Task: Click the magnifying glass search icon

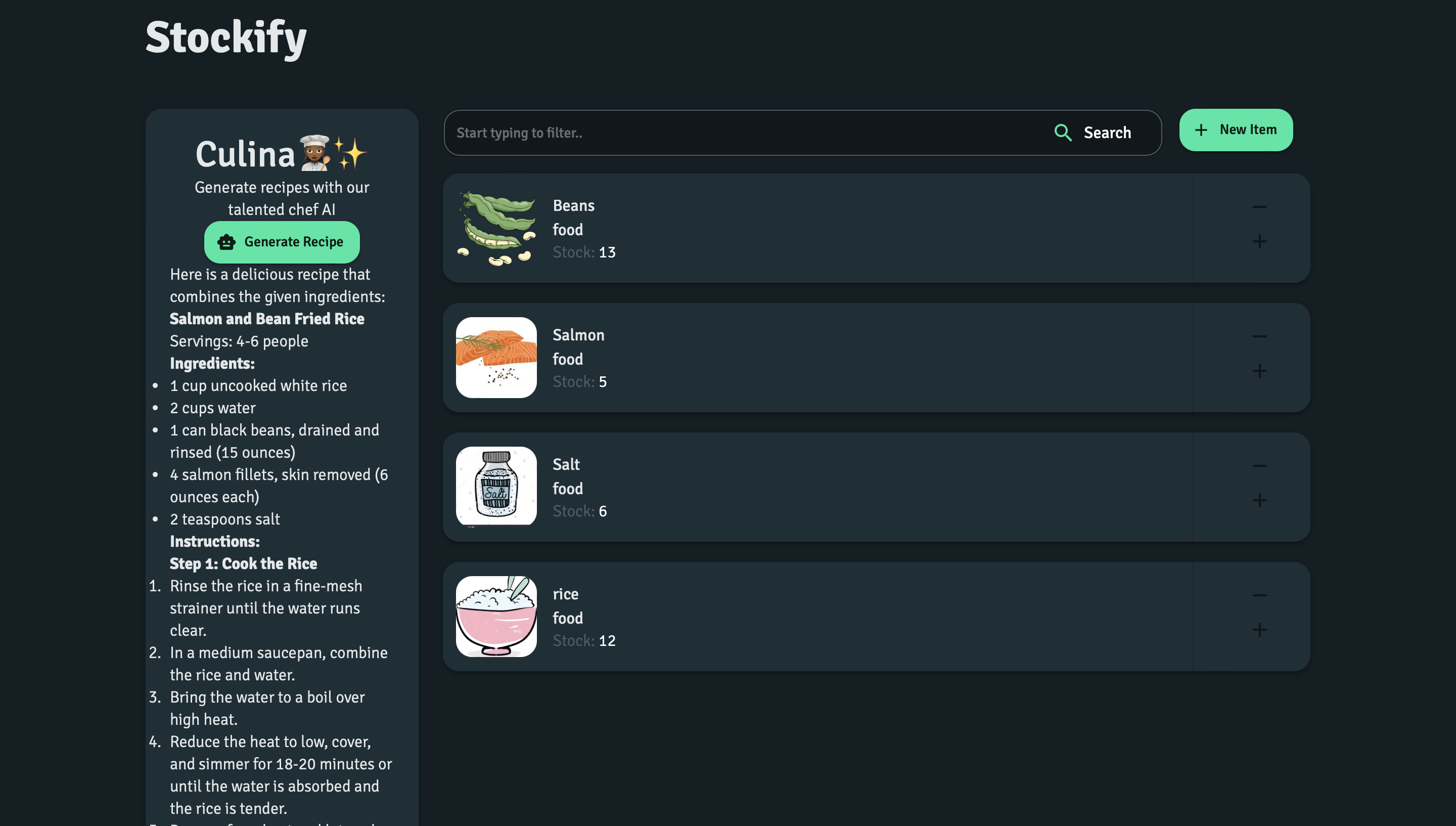Action: click(x=1064, y=132)
